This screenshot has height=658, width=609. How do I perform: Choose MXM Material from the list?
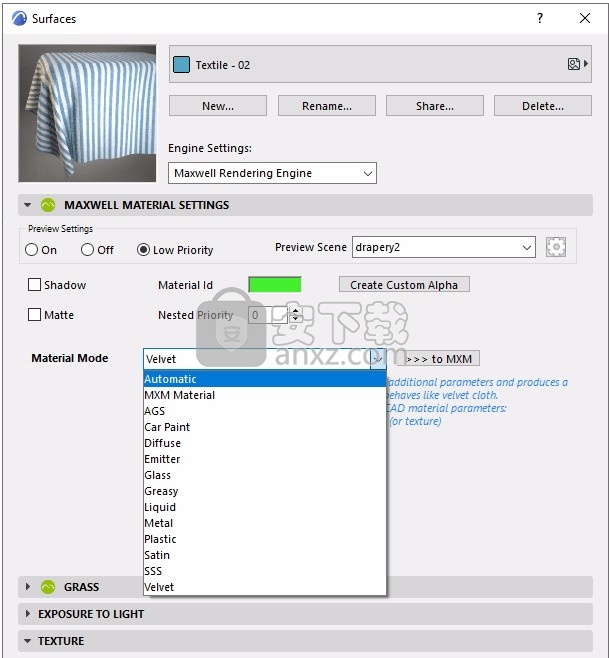click(x=264, y=395)
